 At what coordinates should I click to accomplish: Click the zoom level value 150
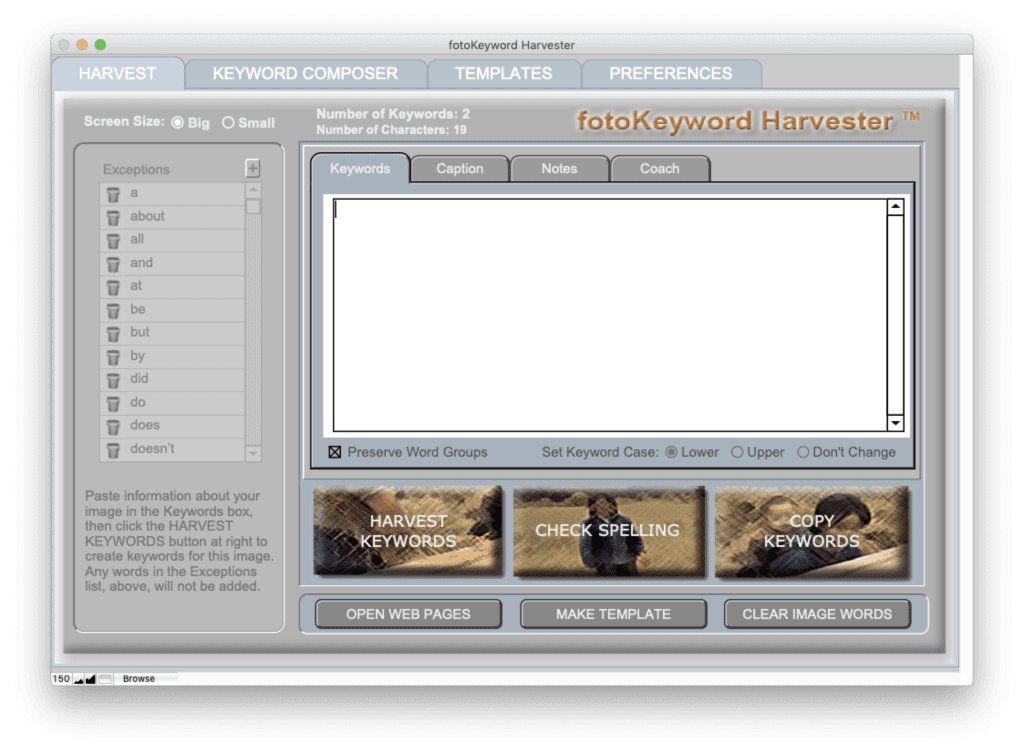pyautogui.click(x=61, y=679)
